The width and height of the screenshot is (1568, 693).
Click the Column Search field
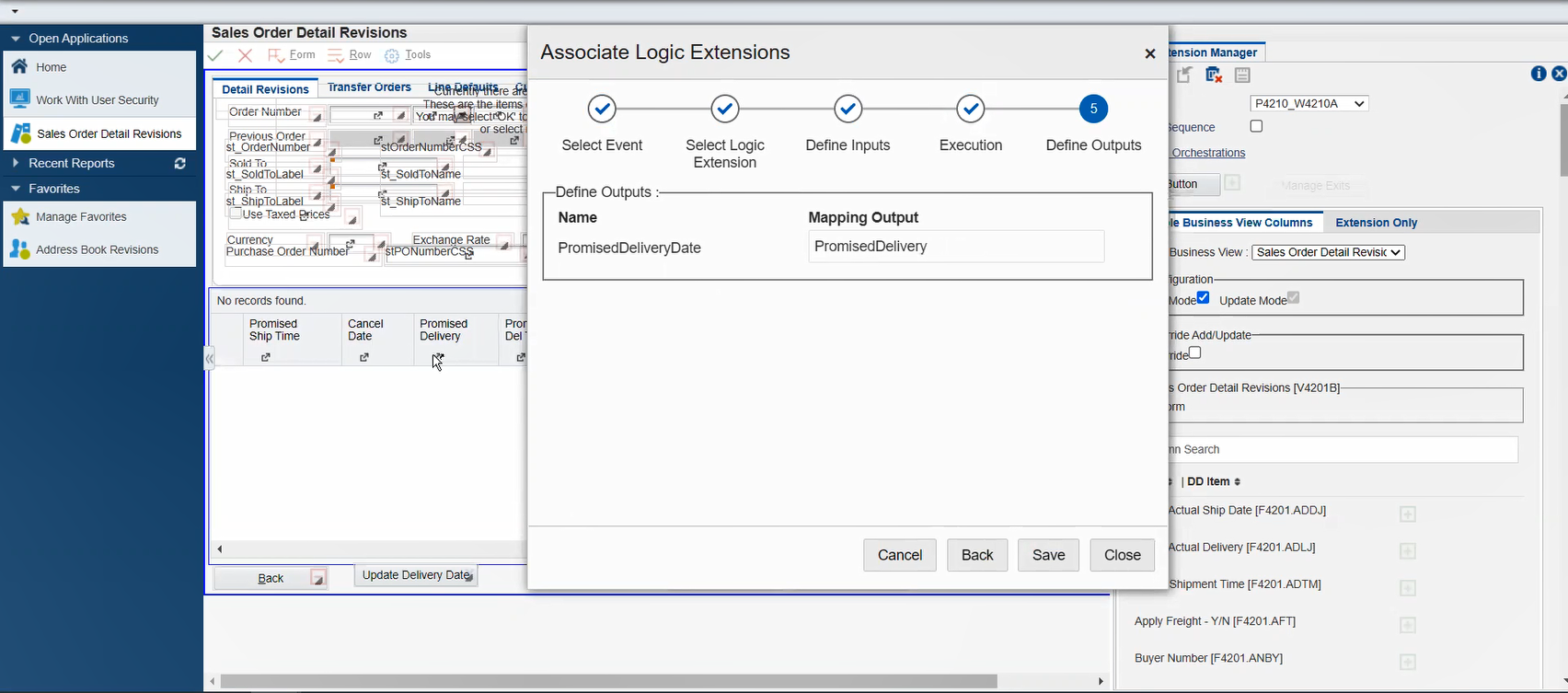click(1343, 449)
